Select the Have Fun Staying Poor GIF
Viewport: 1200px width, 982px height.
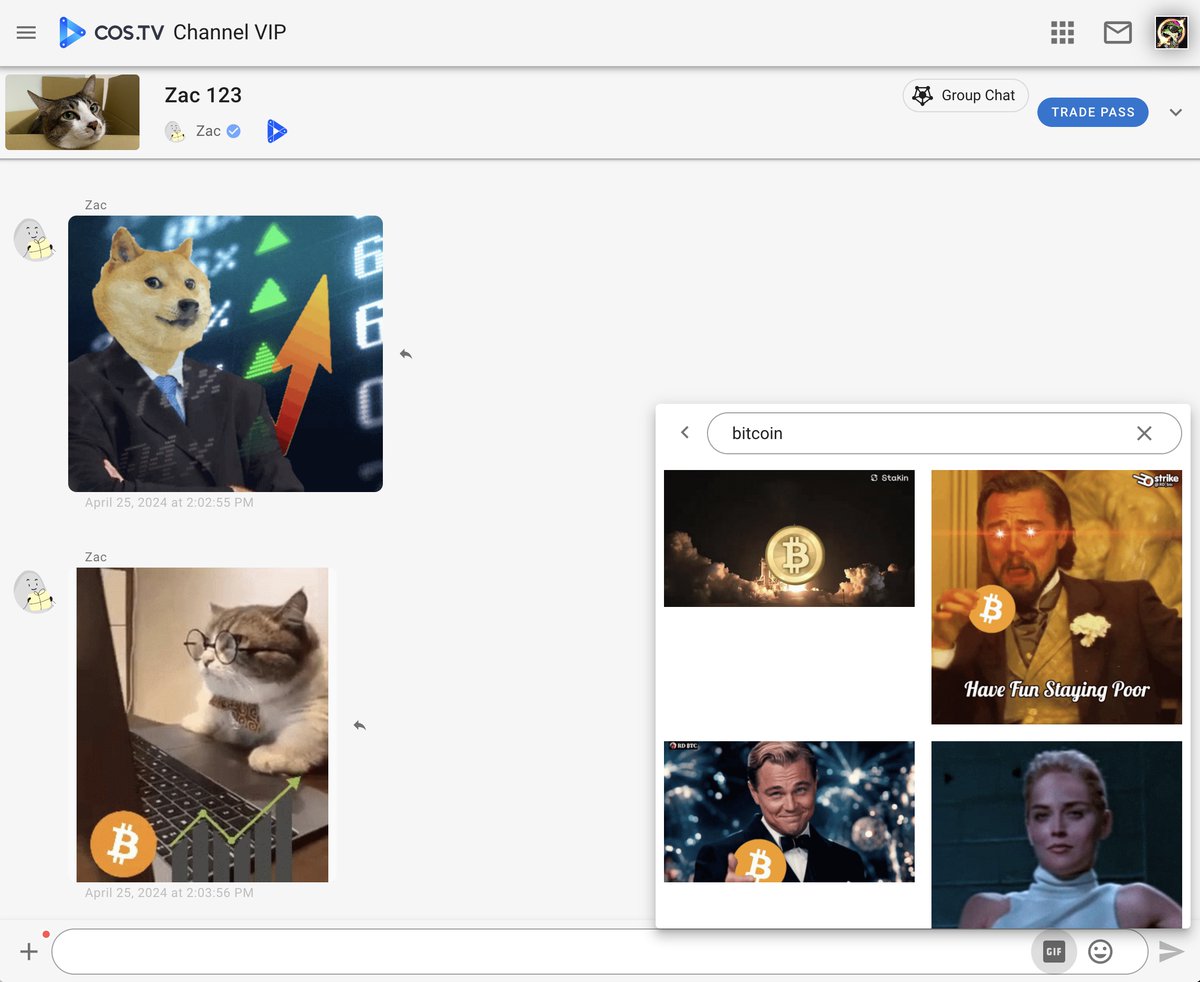1056,597
